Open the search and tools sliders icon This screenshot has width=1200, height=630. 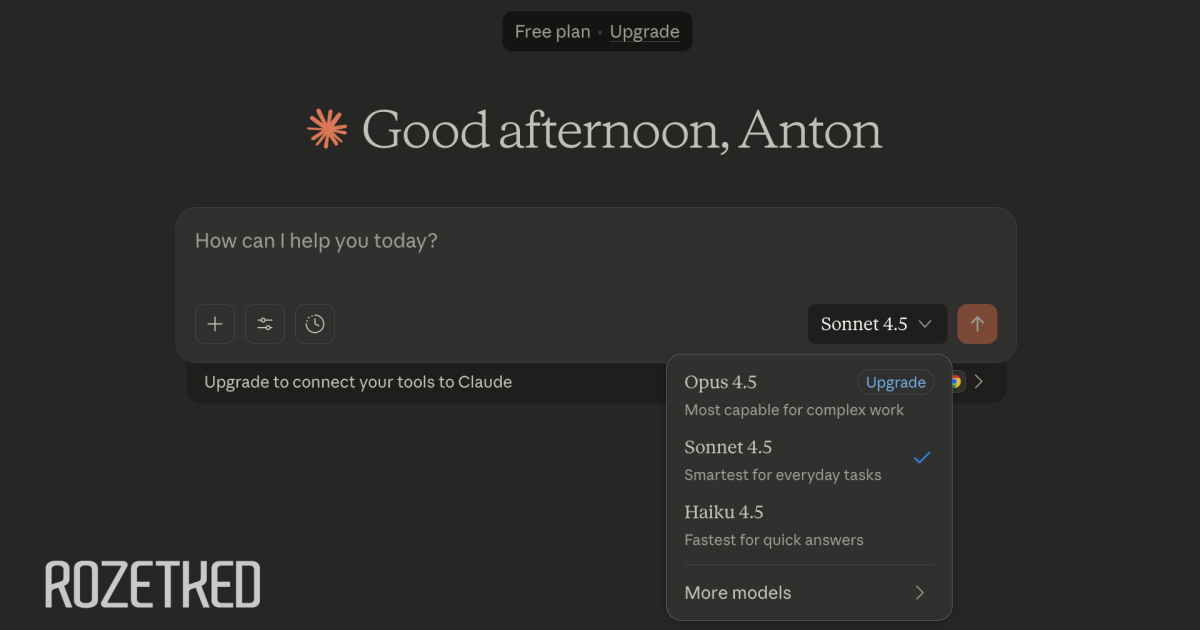[265, 324]
